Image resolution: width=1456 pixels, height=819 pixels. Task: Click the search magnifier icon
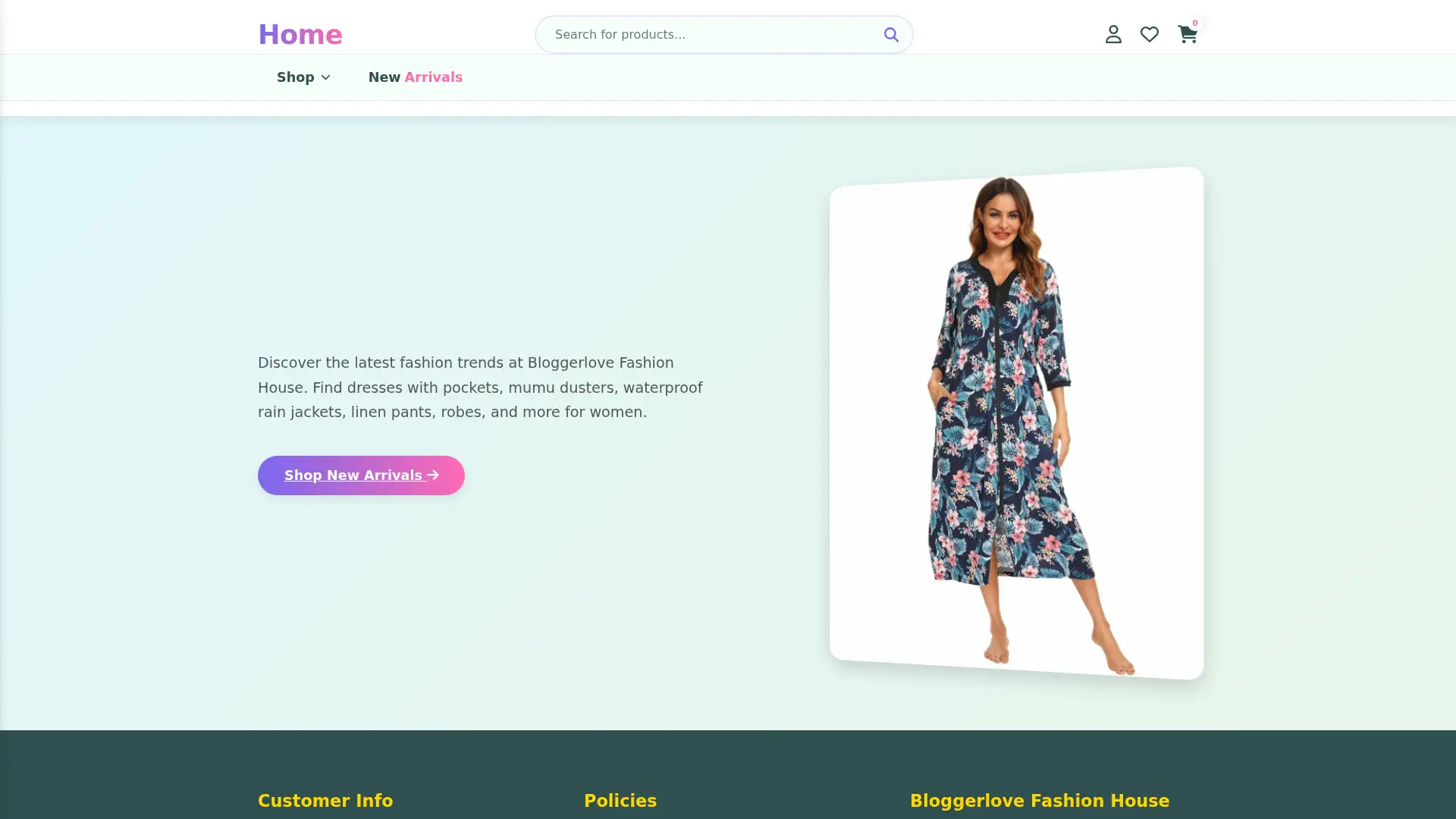pyautogui.click(x=891, y=34)
